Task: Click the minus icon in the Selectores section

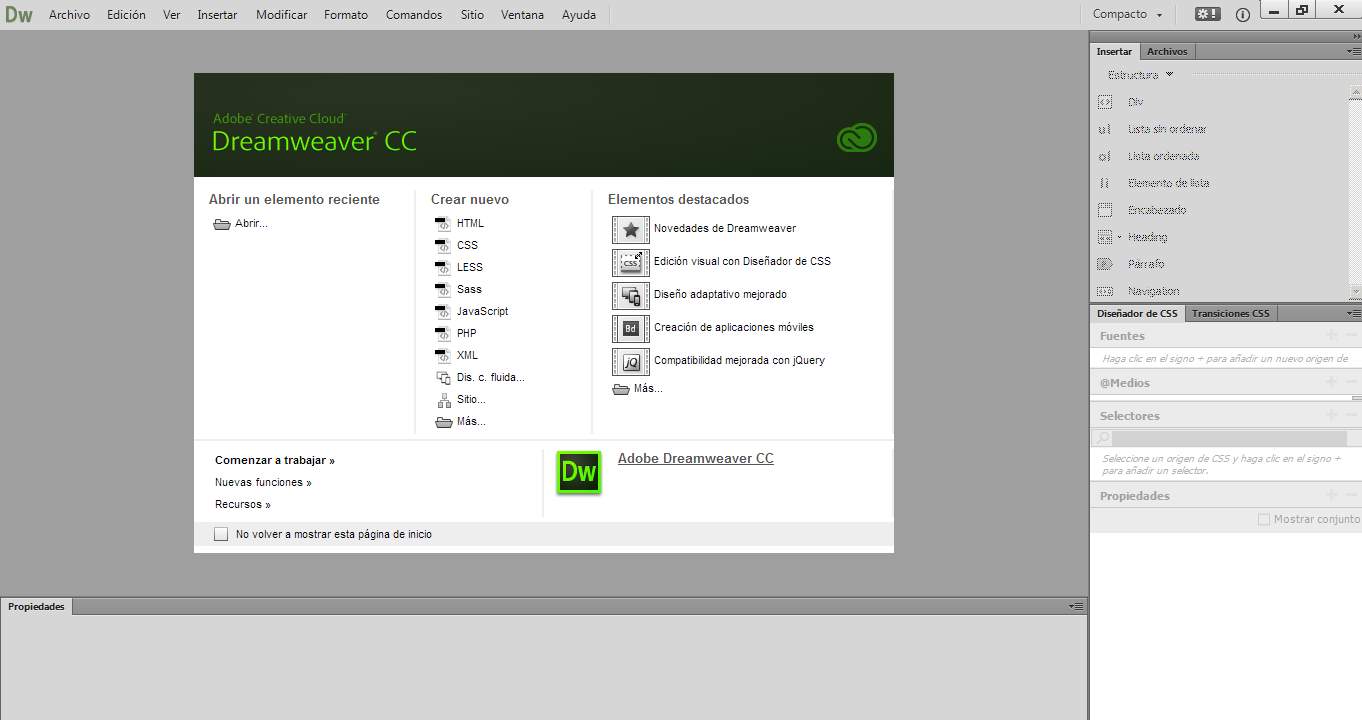Action: click(1351, 415)
